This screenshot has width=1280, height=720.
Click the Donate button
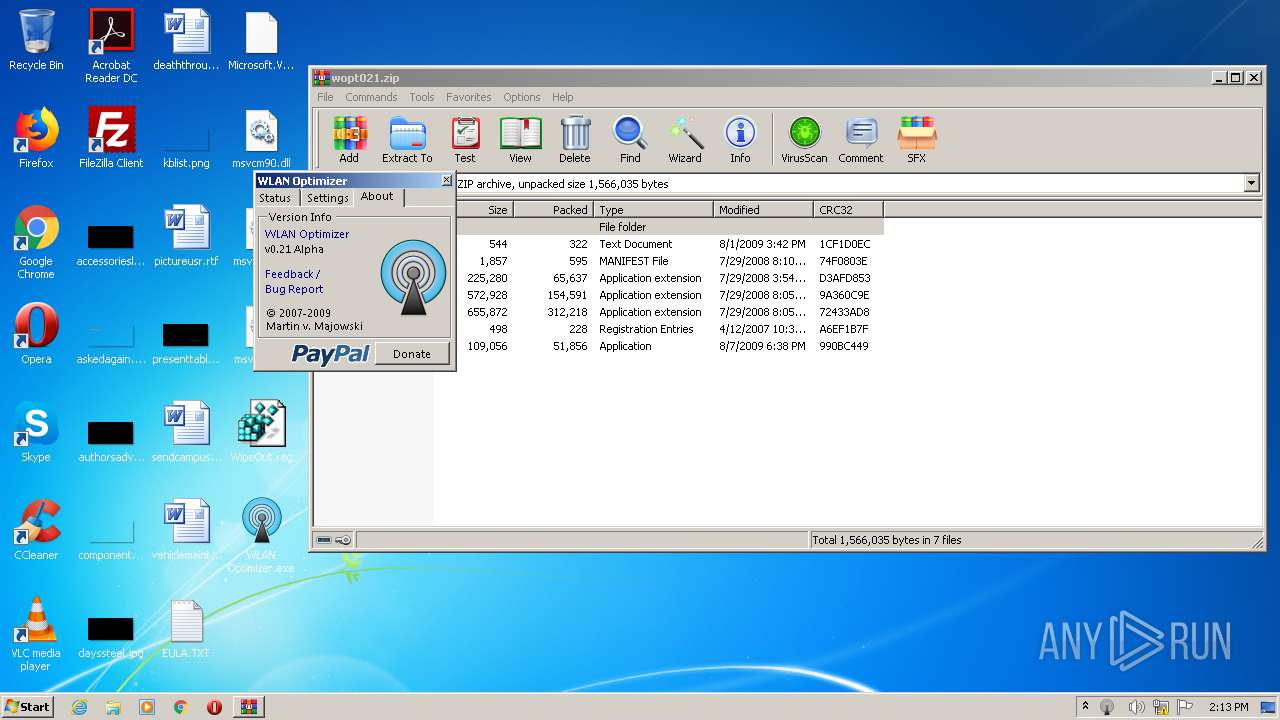pyautogui.click(x=412, y=354)
